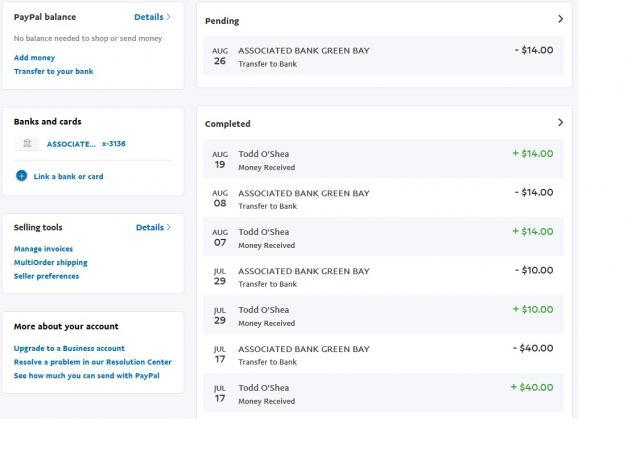
Task: Expand the Pending section chevron arrow
Action: pos(560,19)
